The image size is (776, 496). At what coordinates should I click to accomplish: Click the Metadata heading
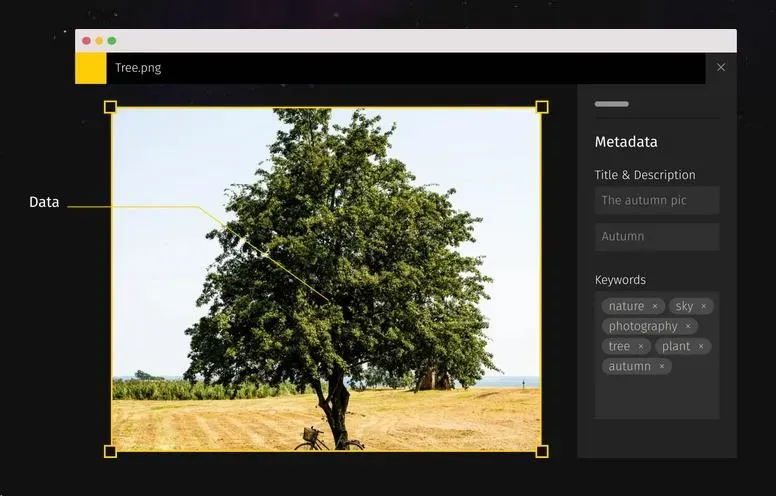pos(626,142)
